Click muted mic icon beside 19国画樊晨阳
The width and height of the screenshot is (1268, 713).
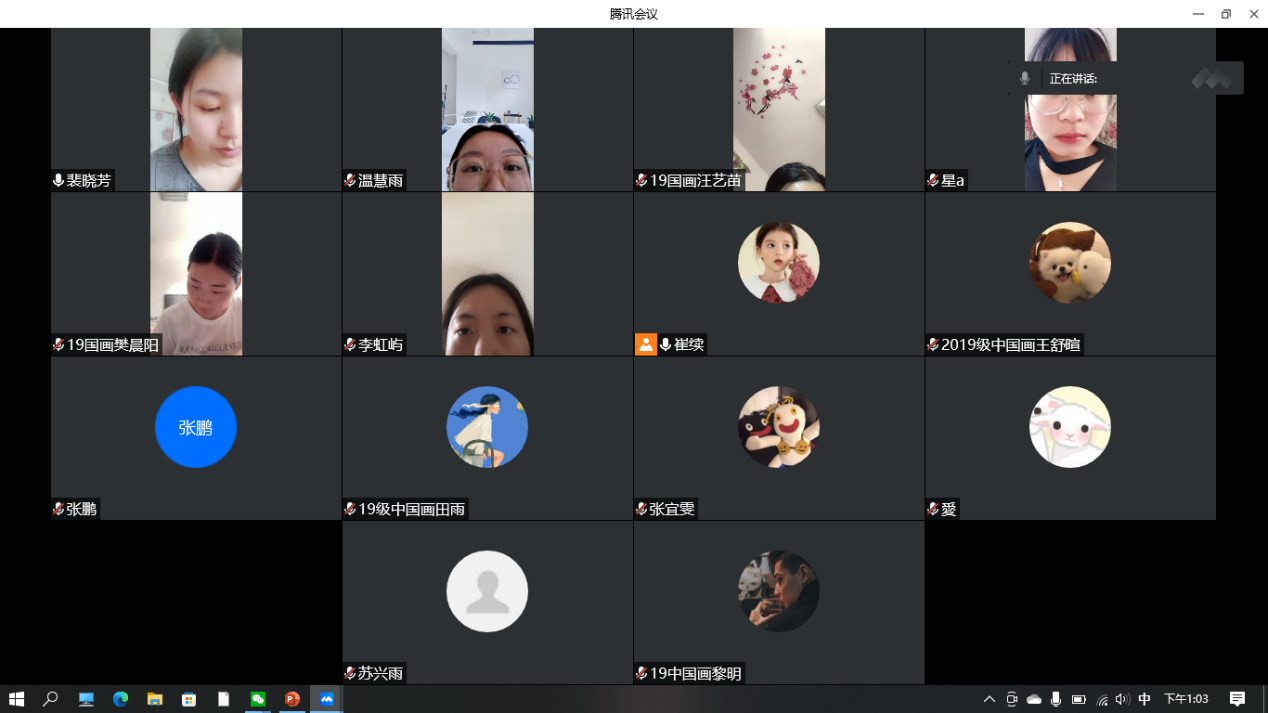click(59, 344)
